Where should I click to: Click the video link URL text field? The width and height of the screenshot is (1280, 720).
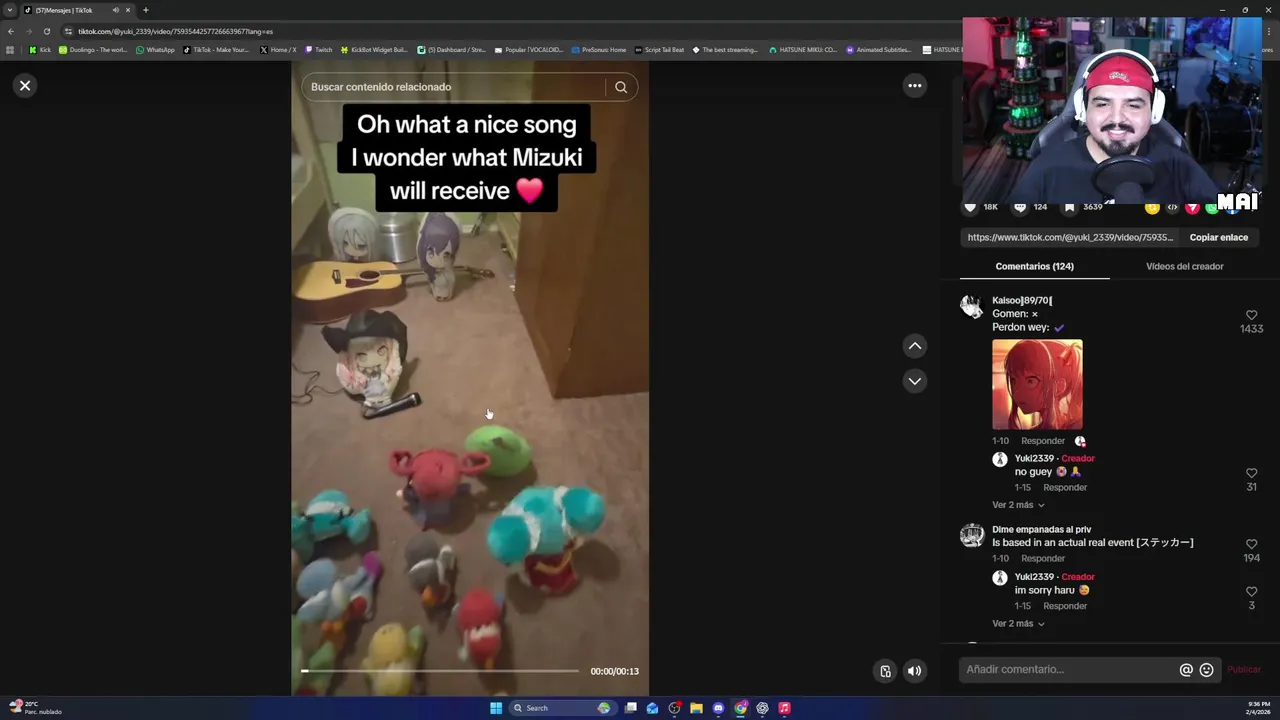click(1070, 237)
